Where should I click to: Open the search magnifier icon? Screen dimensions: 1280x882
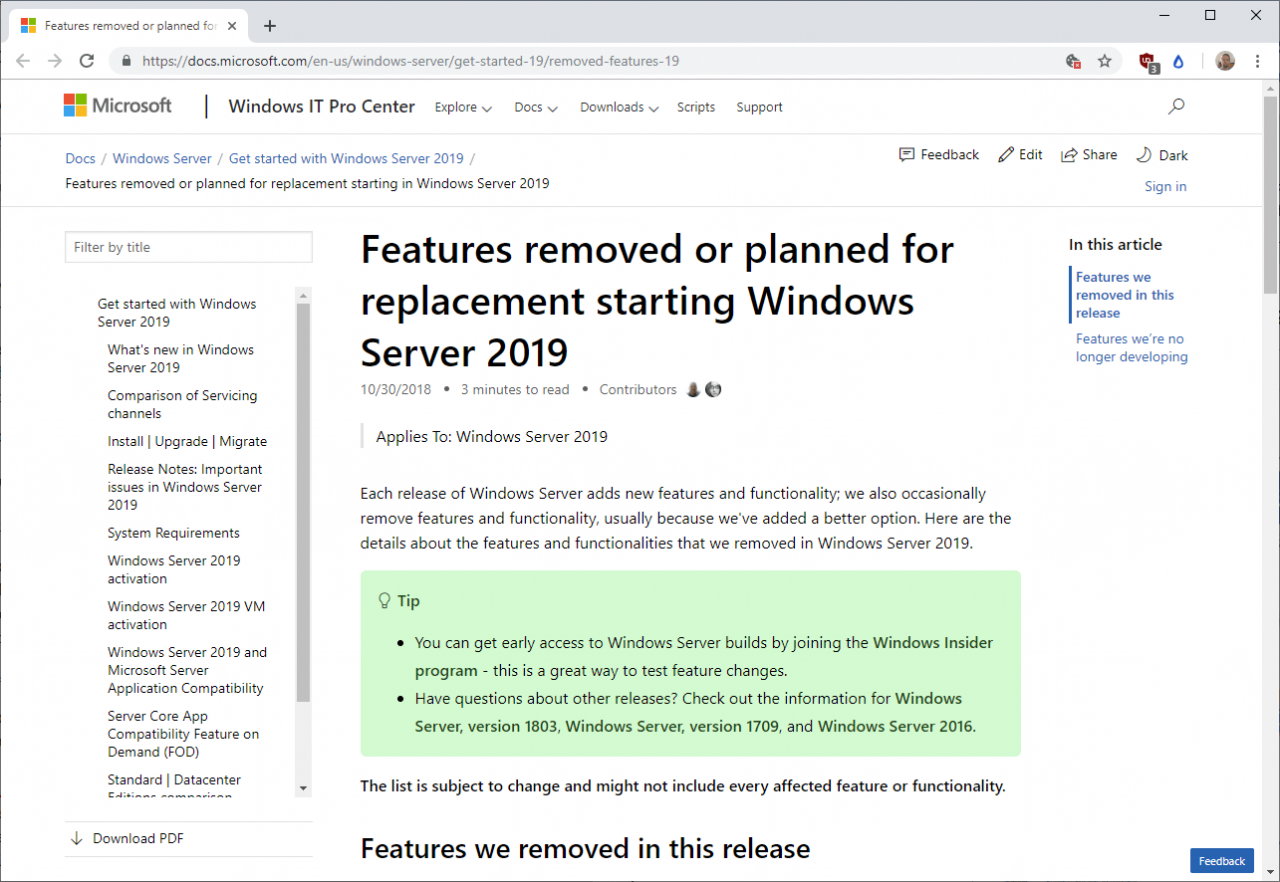[x=1176, y=106]
